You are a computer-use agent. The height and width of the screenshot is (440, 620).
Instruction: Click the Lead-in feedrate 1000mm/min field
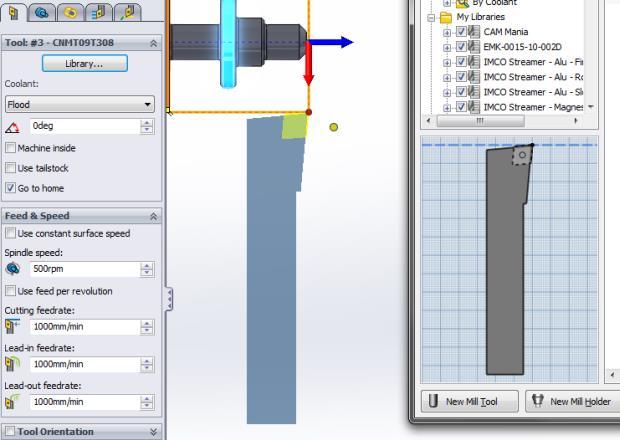pyautogui.click(x=84, y=364)
